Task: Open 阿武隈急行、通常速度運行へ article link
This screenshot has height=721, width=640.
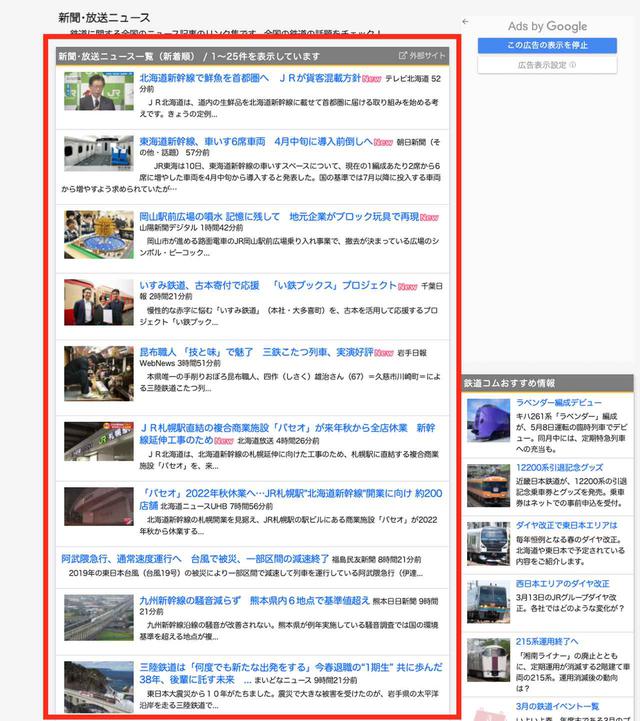Action: pyautogui.click(x=195, y=559)
